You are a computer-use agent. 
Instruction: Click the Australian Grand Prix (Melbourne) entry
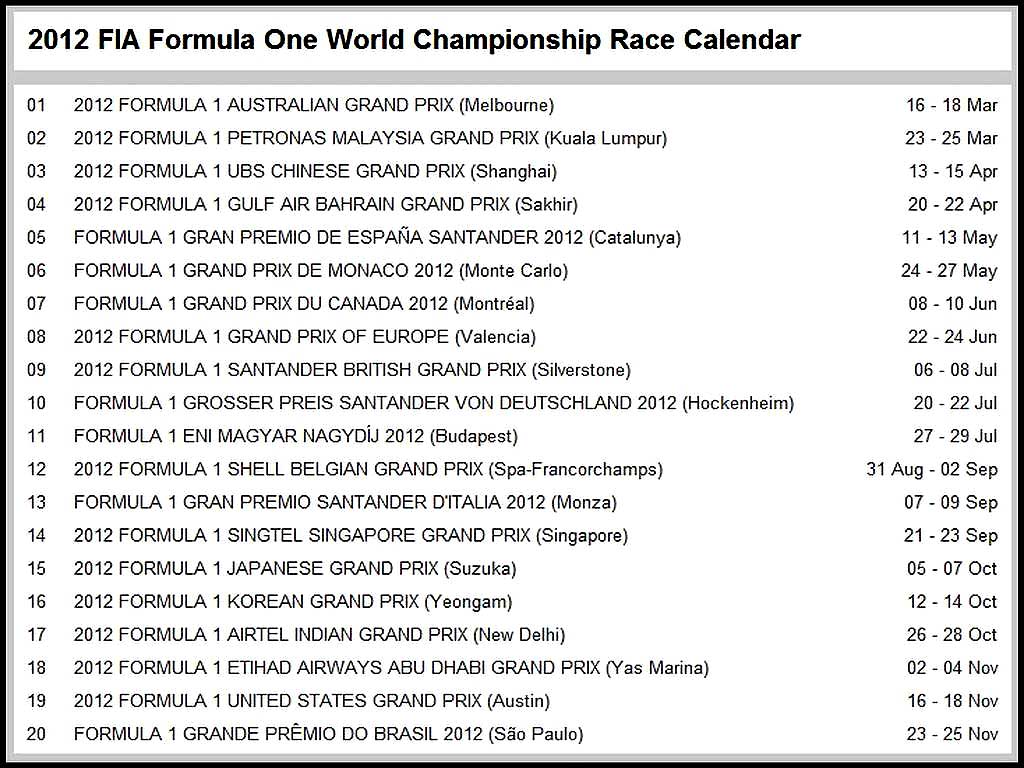point(313,105)
